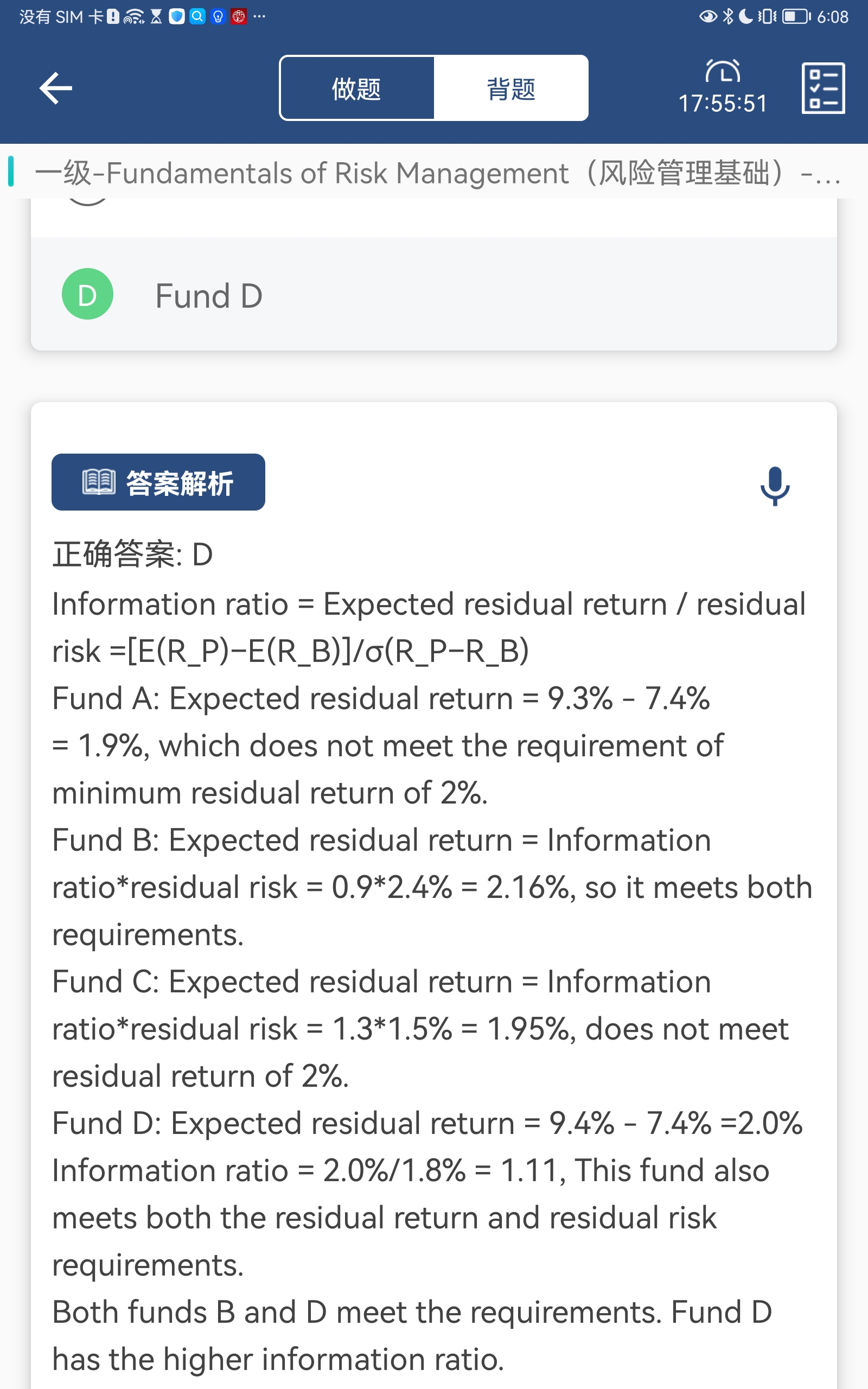The width and height of the screenshot is (868, 1389).
Task: Tap the Wi-Fi status bar icon
Action: pos(134,17)
